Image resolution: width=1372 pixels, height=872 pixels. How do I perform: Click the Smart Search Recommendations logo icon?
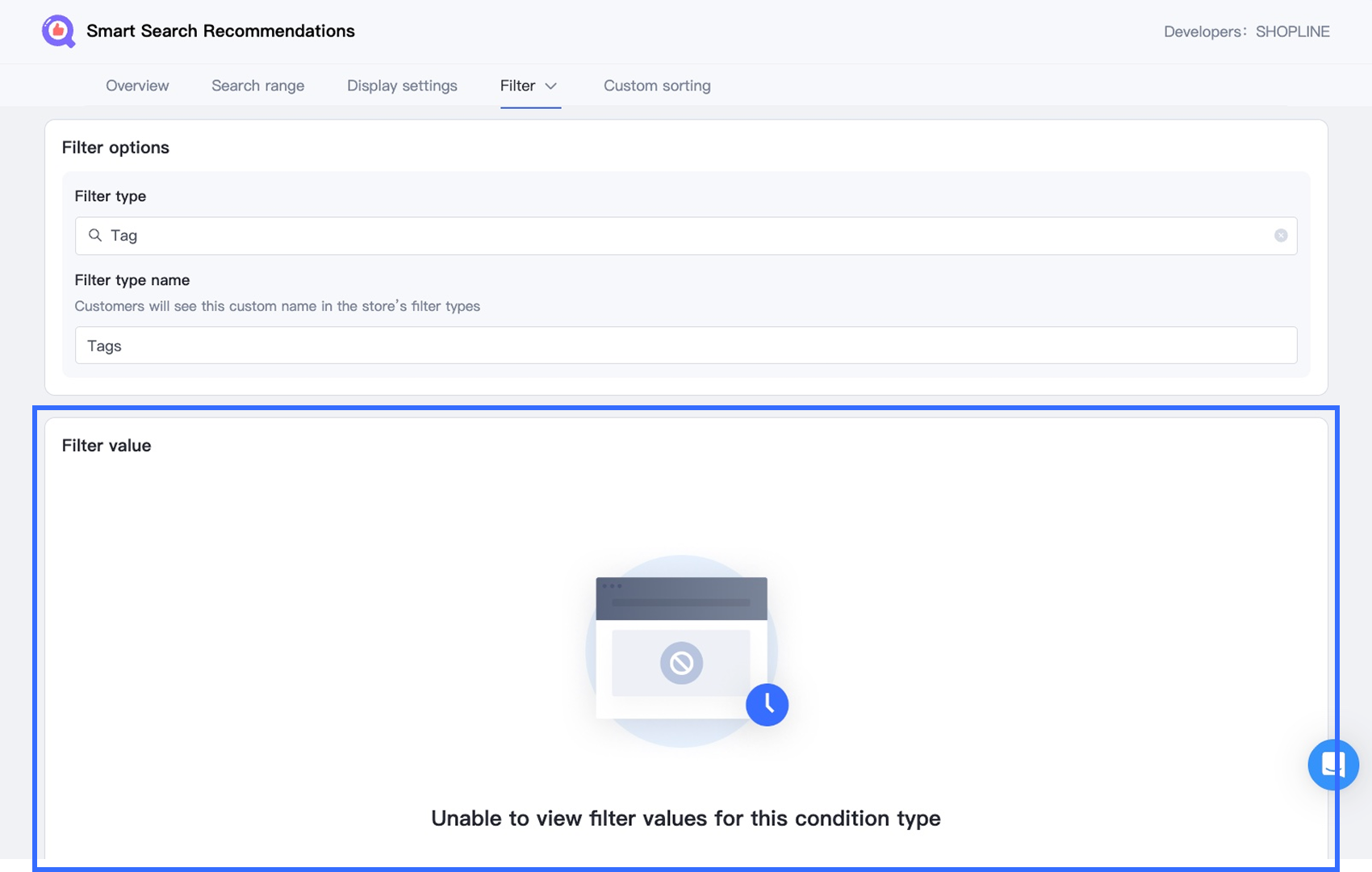pyautogui.click(x=58, y=31)
